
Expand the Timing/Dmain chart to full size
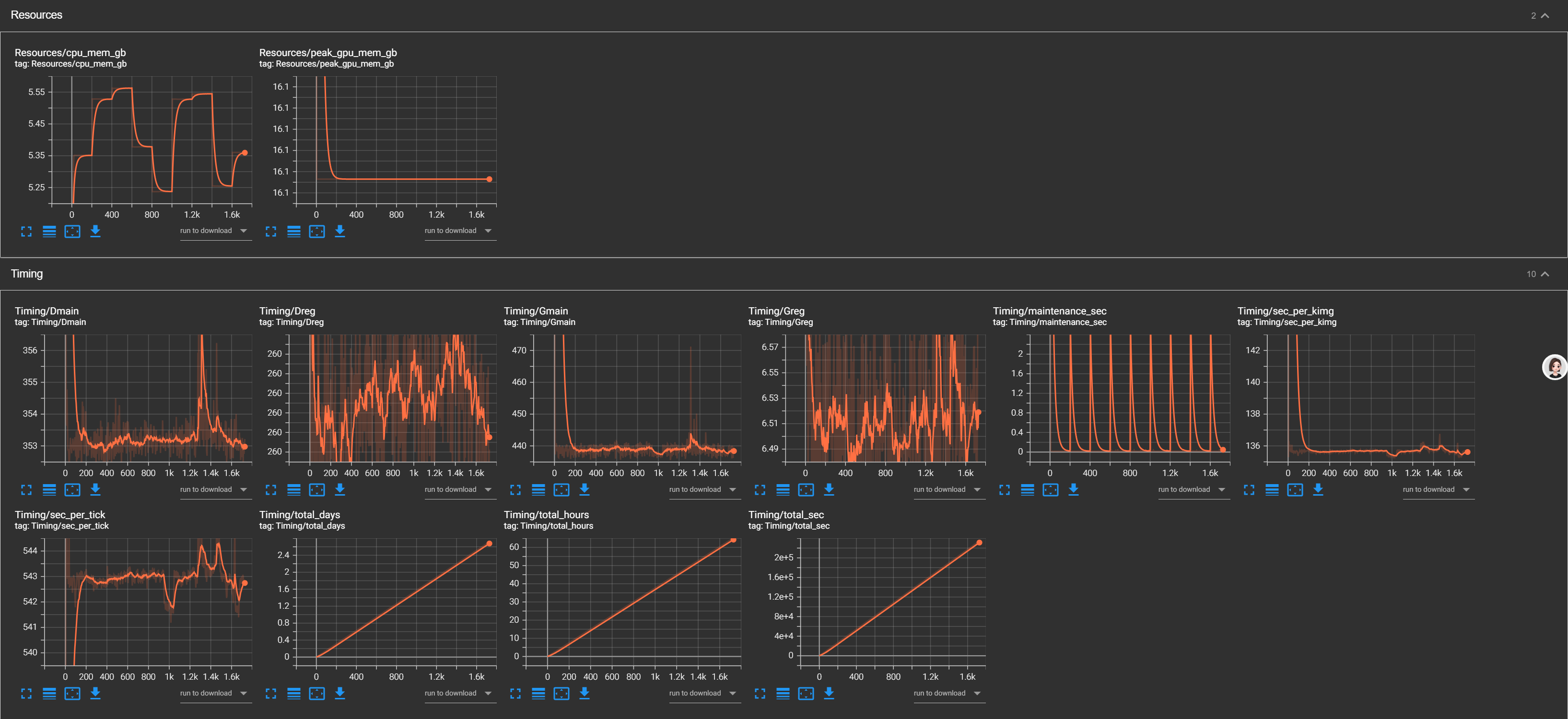(26, 490)
